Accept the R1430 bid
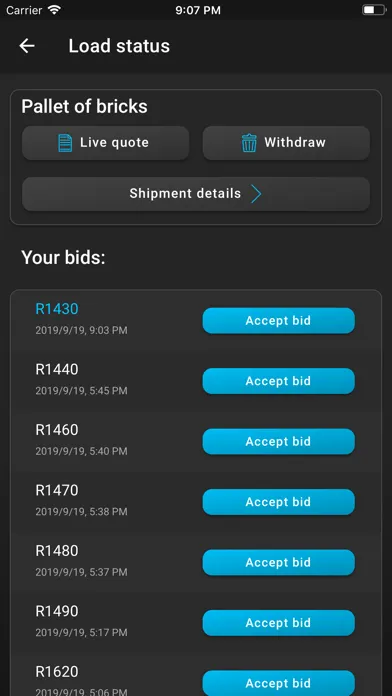This screenshot has width=392, height=696. pos(279,320)
